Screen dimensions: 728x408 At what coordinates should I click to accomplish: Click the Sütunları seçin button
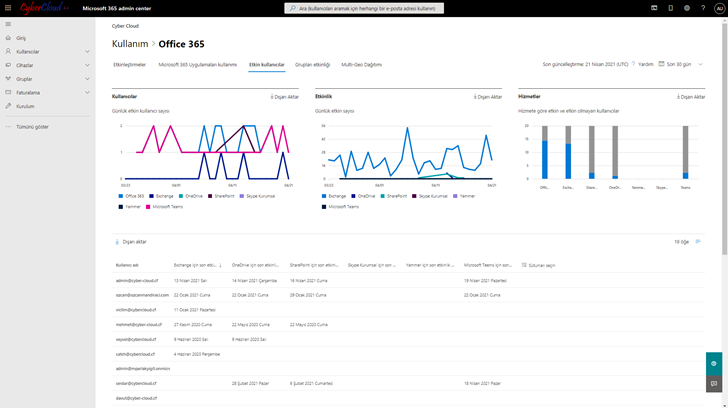[539, 265]
